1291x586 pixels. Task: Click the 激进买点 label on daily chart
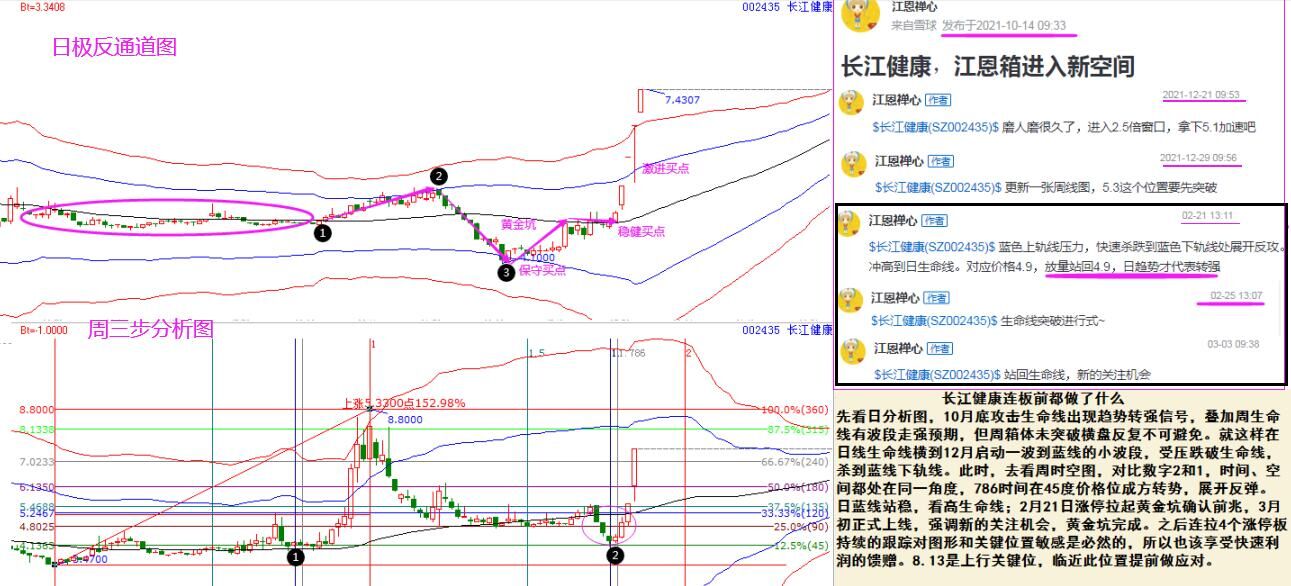tap(666, 168)
